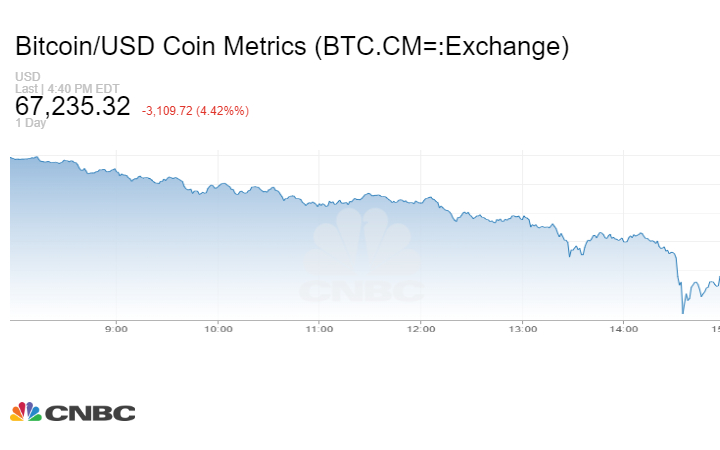Click the 14:00 time axis label
The width and height of the screenshot is (720, 450).
point(623,328)
